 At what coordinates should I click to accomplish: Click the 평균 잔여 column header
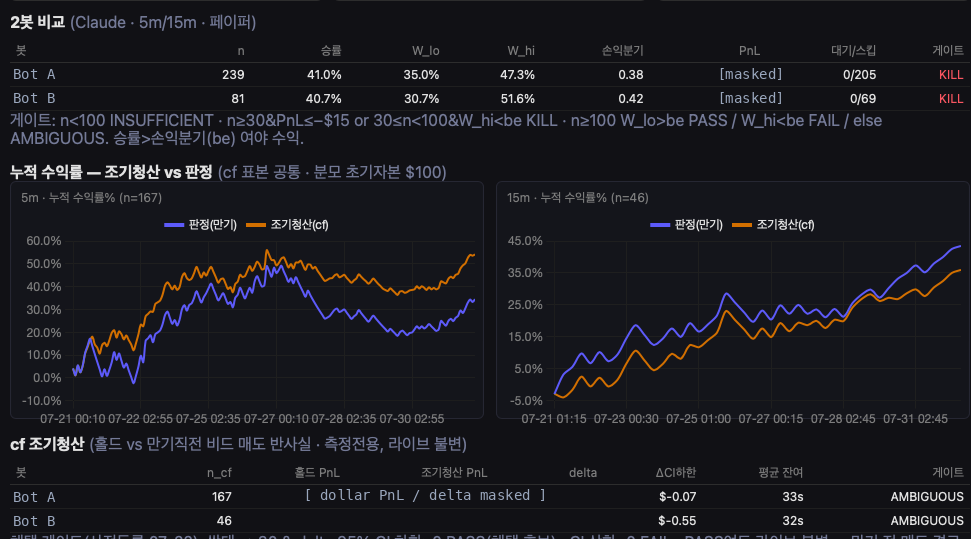[x=780, y=473]
